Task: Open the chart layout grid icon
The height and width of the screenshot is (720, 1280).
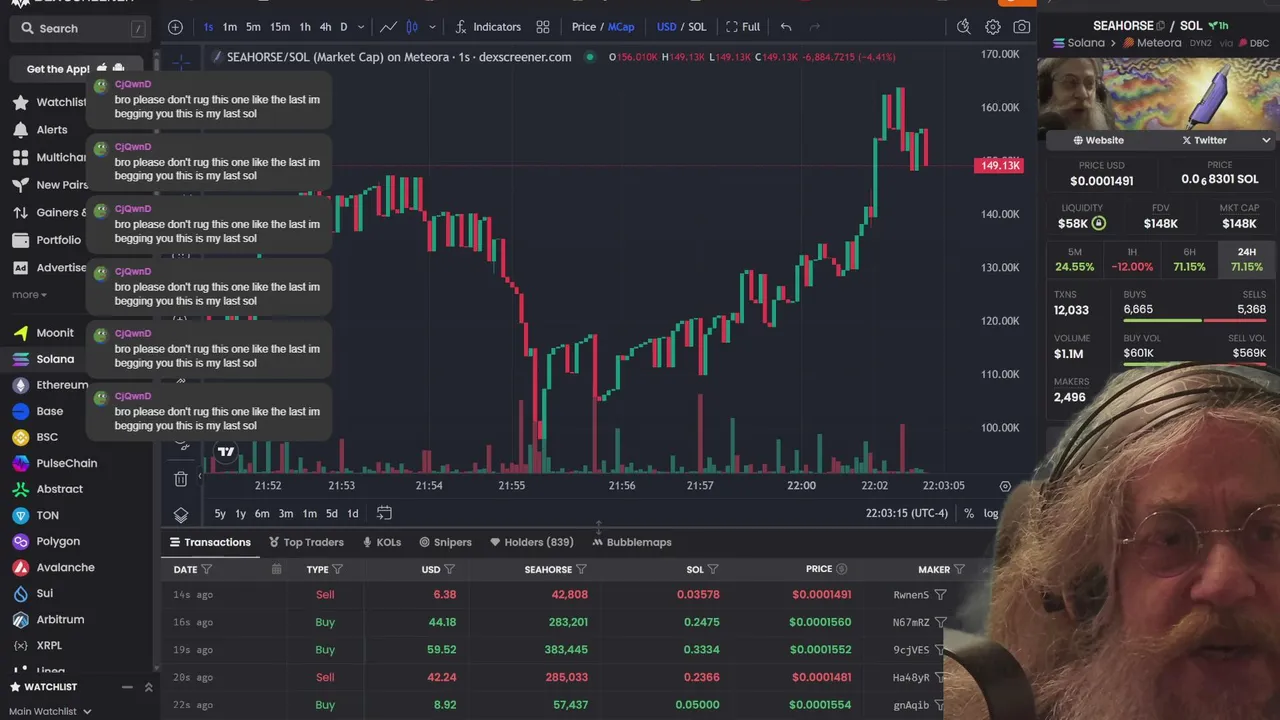Action: tap(543, 27)
